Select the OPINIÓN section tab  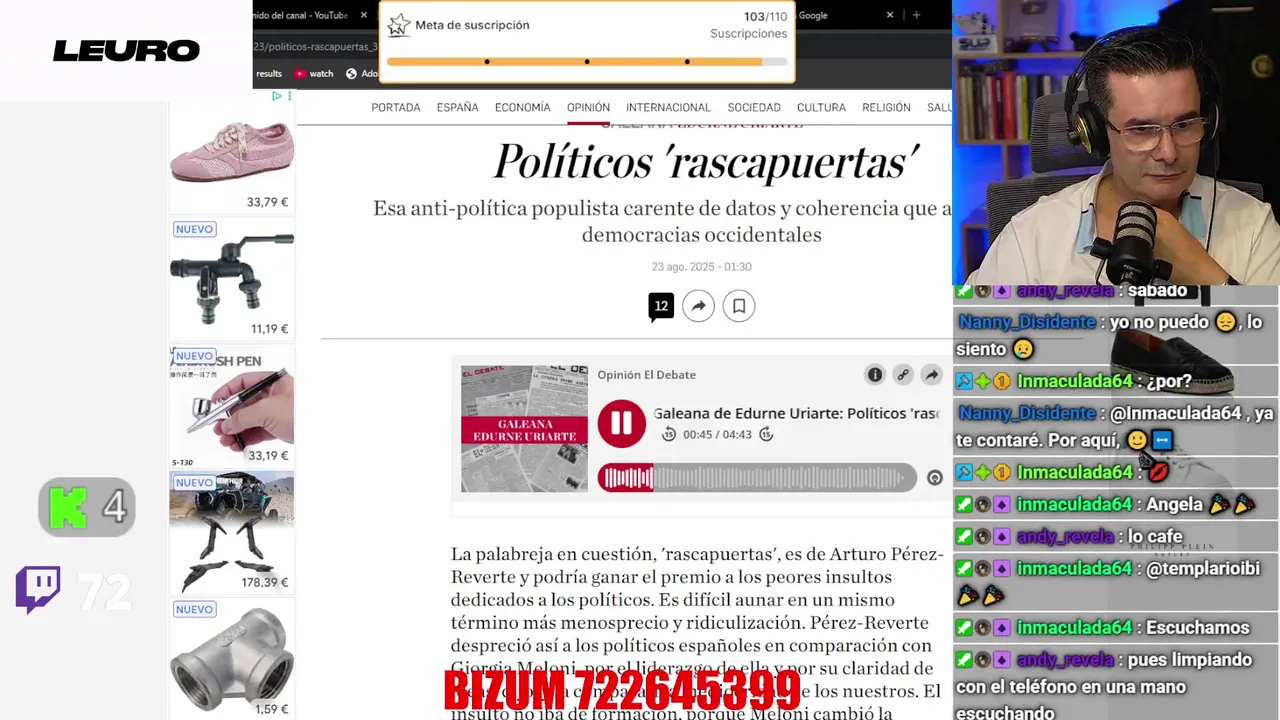point(588,107)
